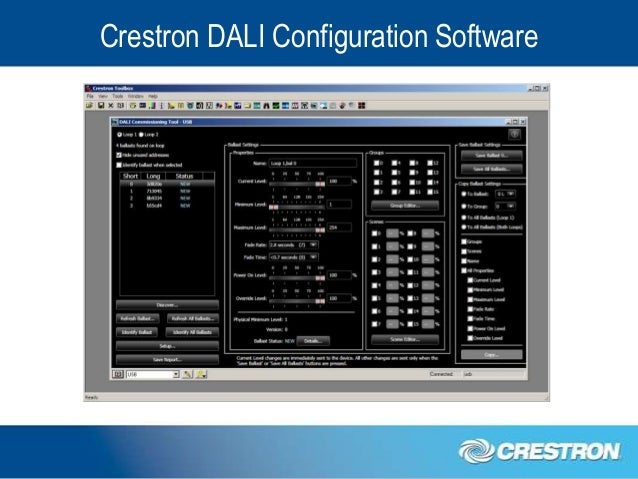The height and width of the screenshot is (479, 638).
Task: Click the Status column header
Action: [x=184, y=176]
